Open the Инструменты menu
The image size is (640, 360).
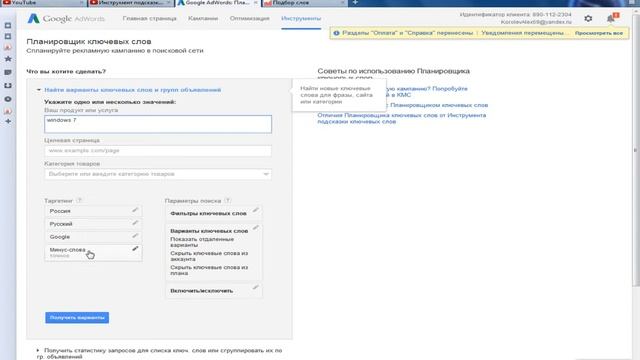(301, 18)
